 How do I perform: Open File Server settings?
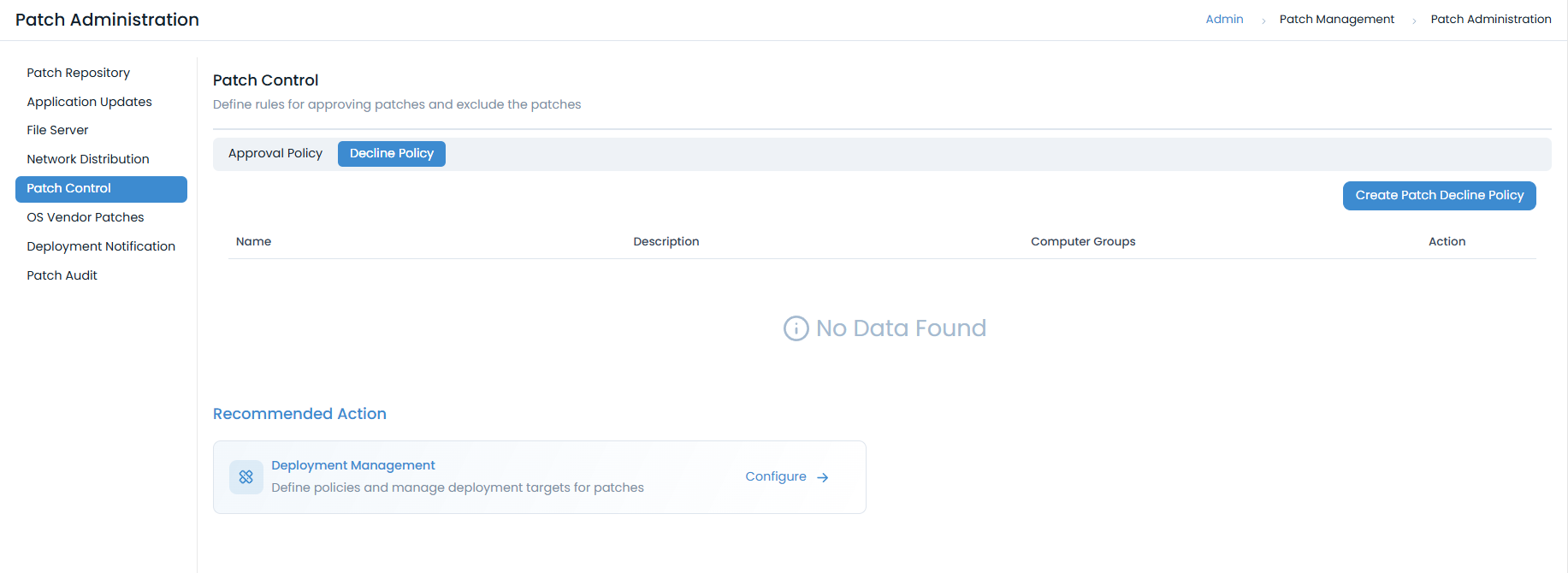(x=57, y=130)
